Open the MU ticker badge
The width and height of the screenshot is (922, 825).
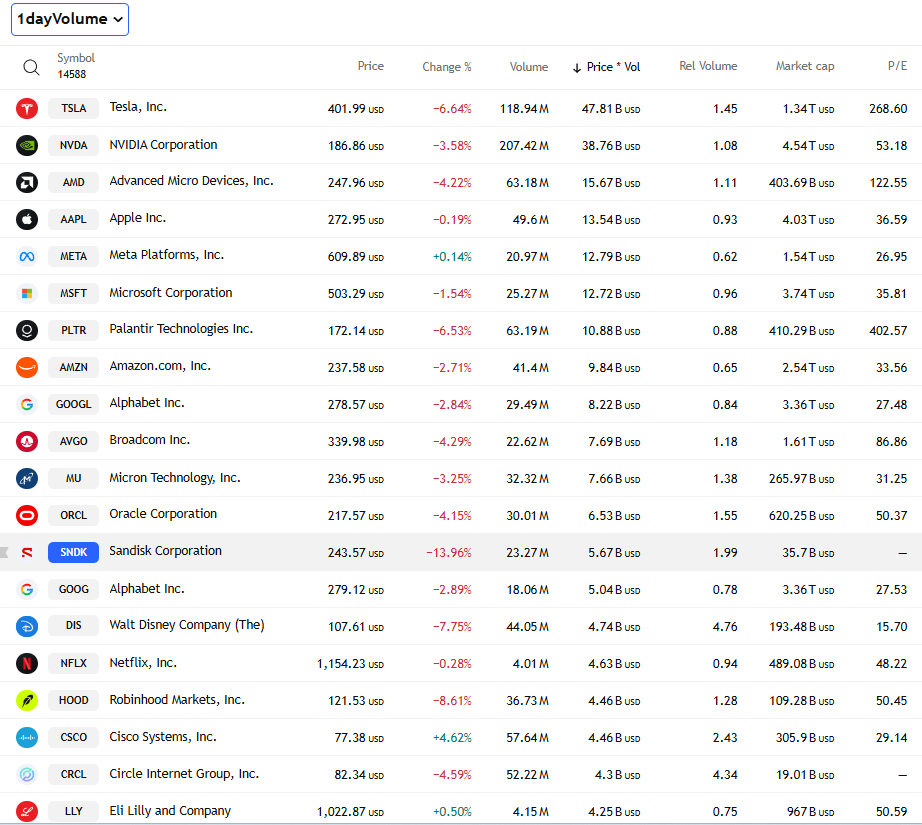click(74, 479)
